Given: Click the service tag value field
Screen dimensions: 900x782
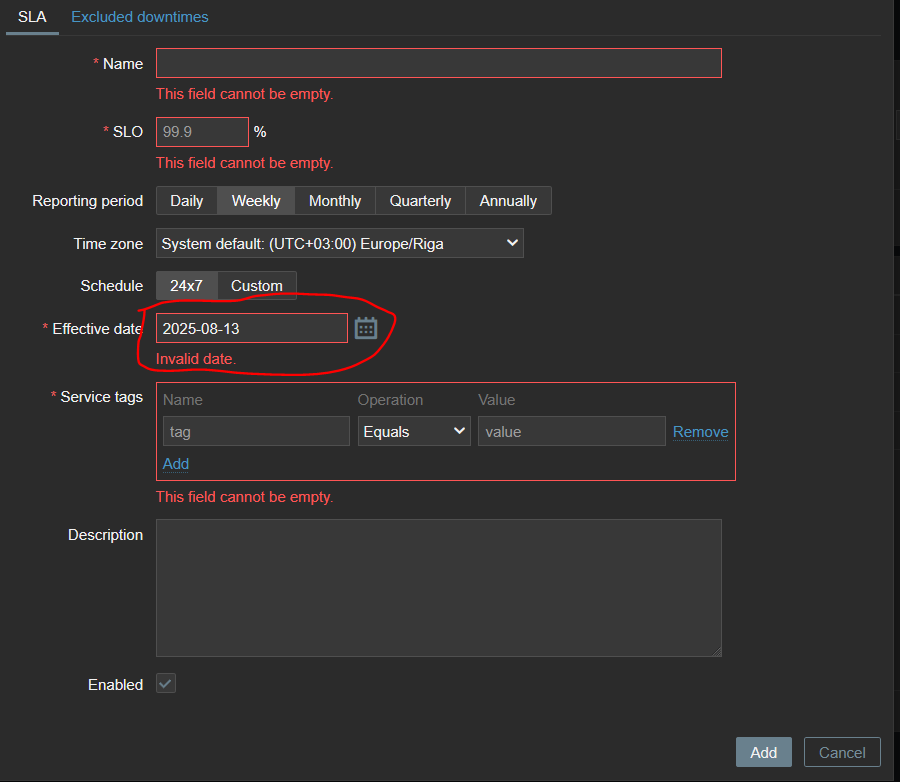Looking at the screenshot, I should (572, 432).
